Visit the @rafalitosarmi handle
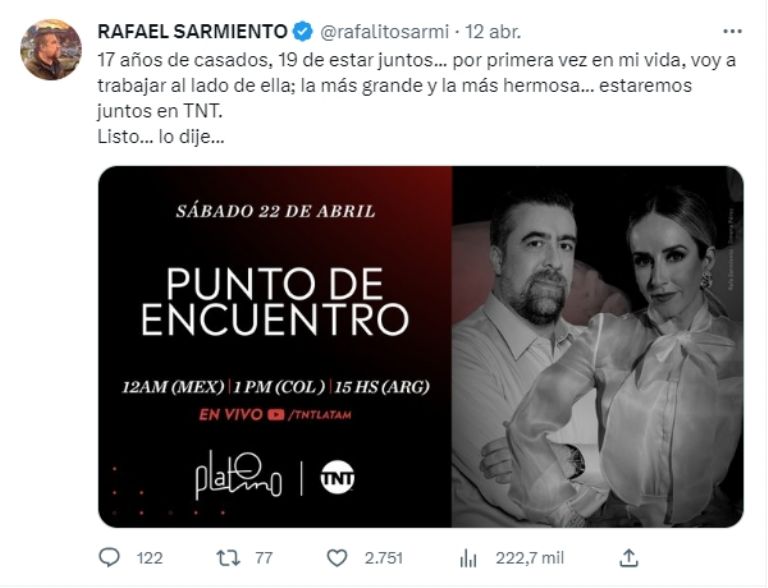768x588 pixels. pos(384,32)
